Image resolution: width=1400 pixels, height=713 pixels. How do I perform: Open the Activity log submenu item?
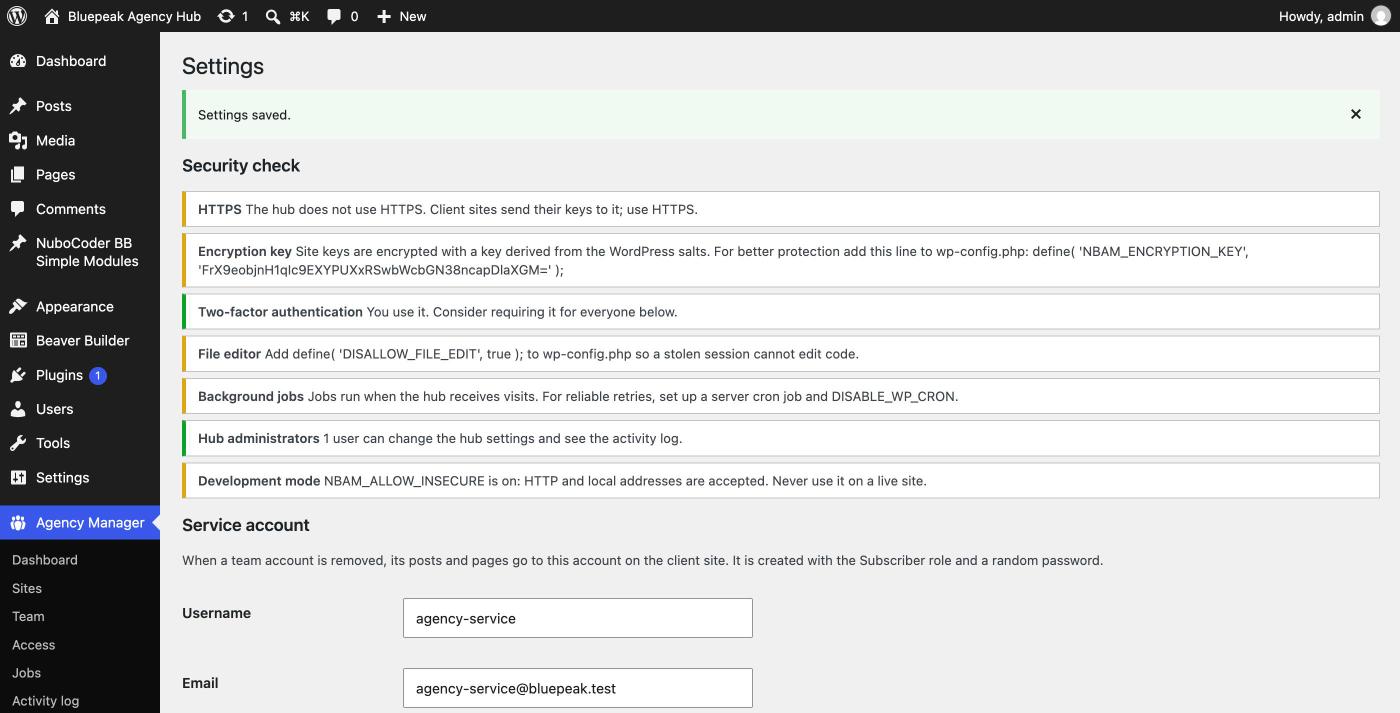45,701
